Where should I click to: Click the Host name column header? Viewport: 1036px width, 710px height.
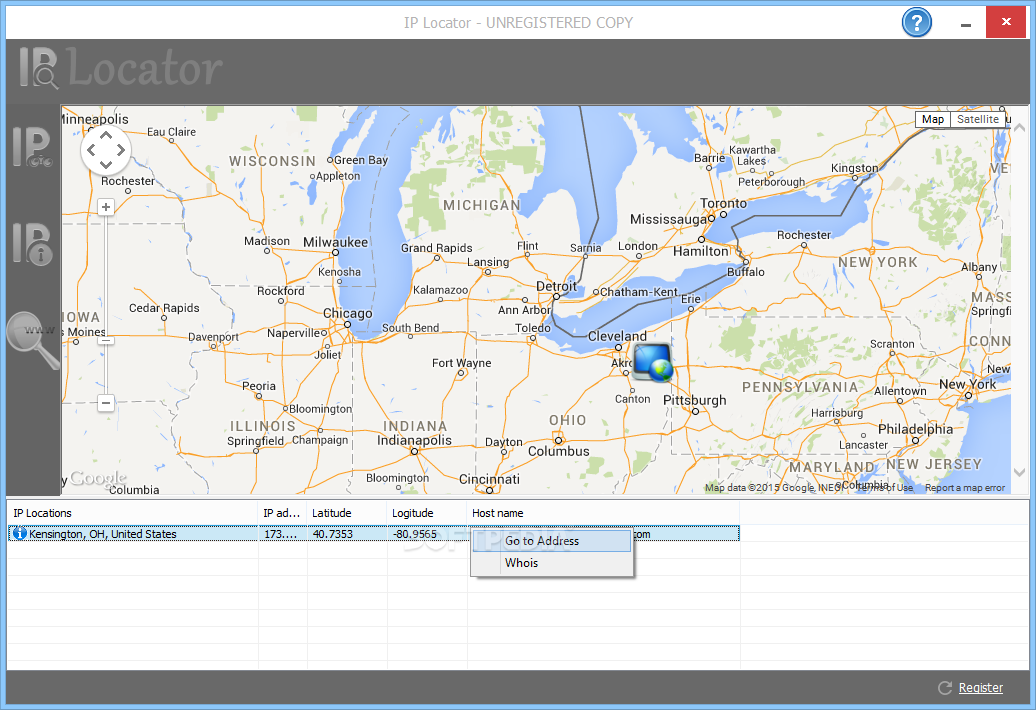click(x=603, y=513)
